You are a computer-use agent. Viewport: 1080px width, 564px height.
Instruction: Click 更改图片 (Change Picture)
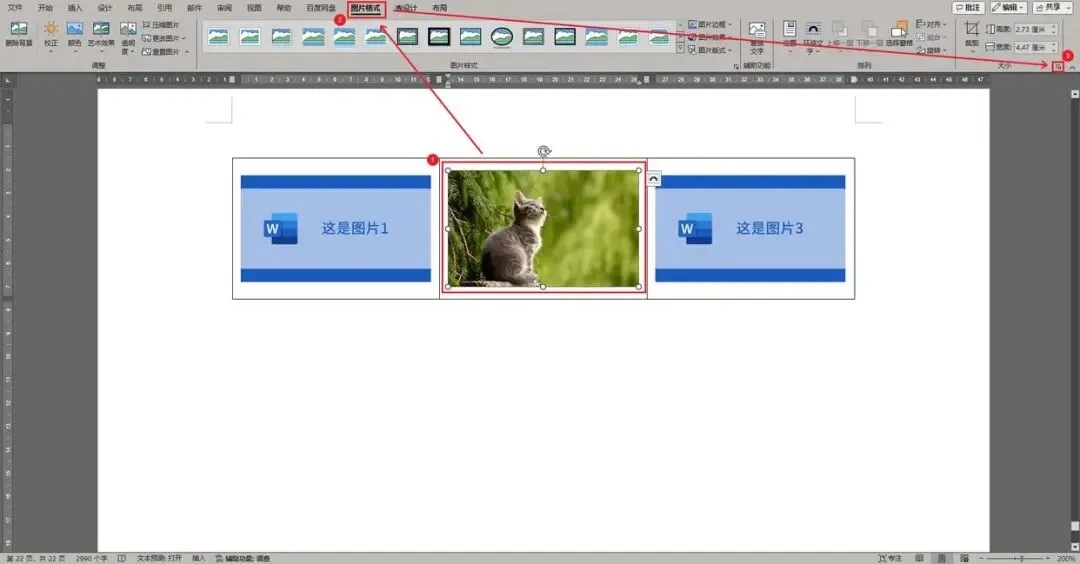pos(165,39)
